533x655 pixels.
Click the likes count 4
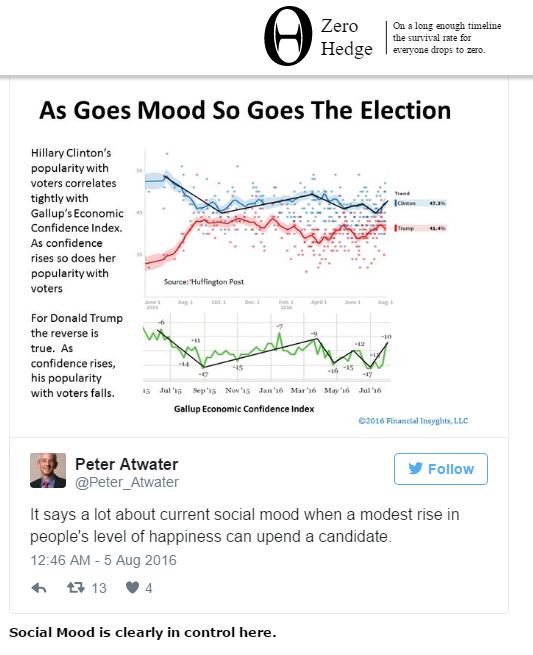[149, 588]
